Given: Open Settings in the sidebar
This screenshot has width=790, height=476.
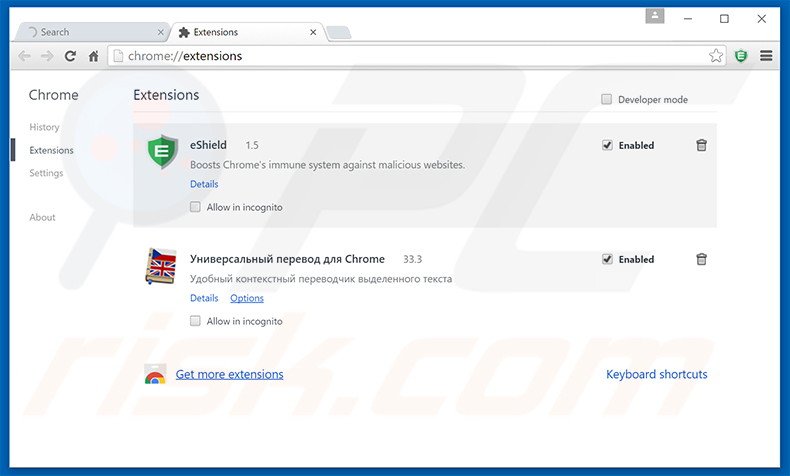Looking at the screenshot, I should (x=46, y=173).
